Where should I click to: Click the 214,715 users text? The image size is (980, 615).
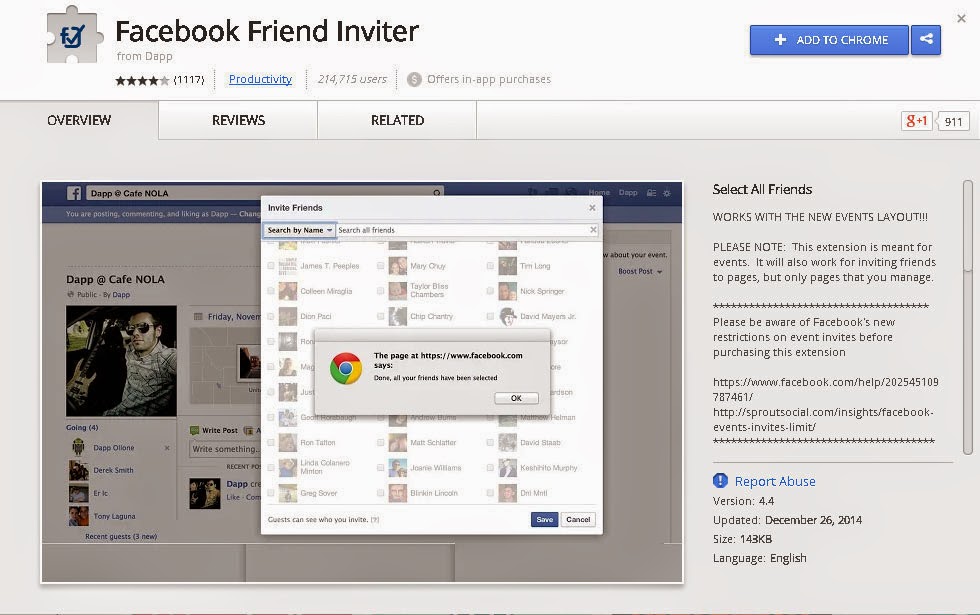[x=352, y=79]
